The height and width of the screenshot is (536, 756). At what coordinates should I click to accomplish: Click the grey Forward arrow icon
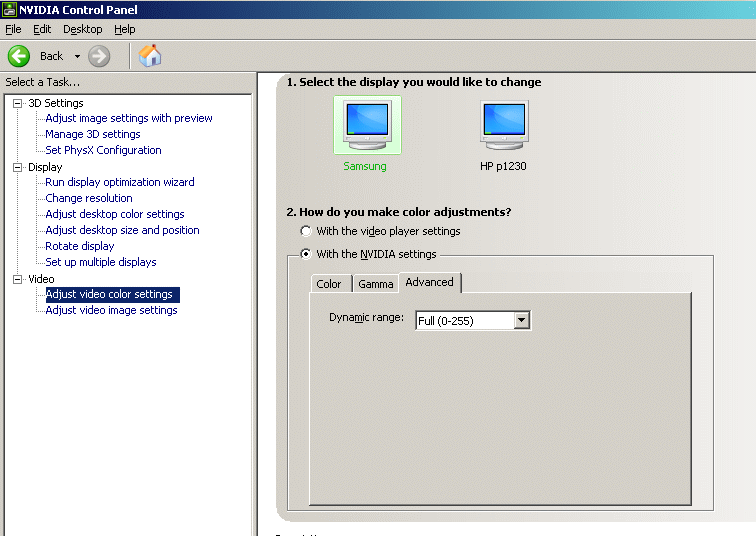[x=99, y=56]
